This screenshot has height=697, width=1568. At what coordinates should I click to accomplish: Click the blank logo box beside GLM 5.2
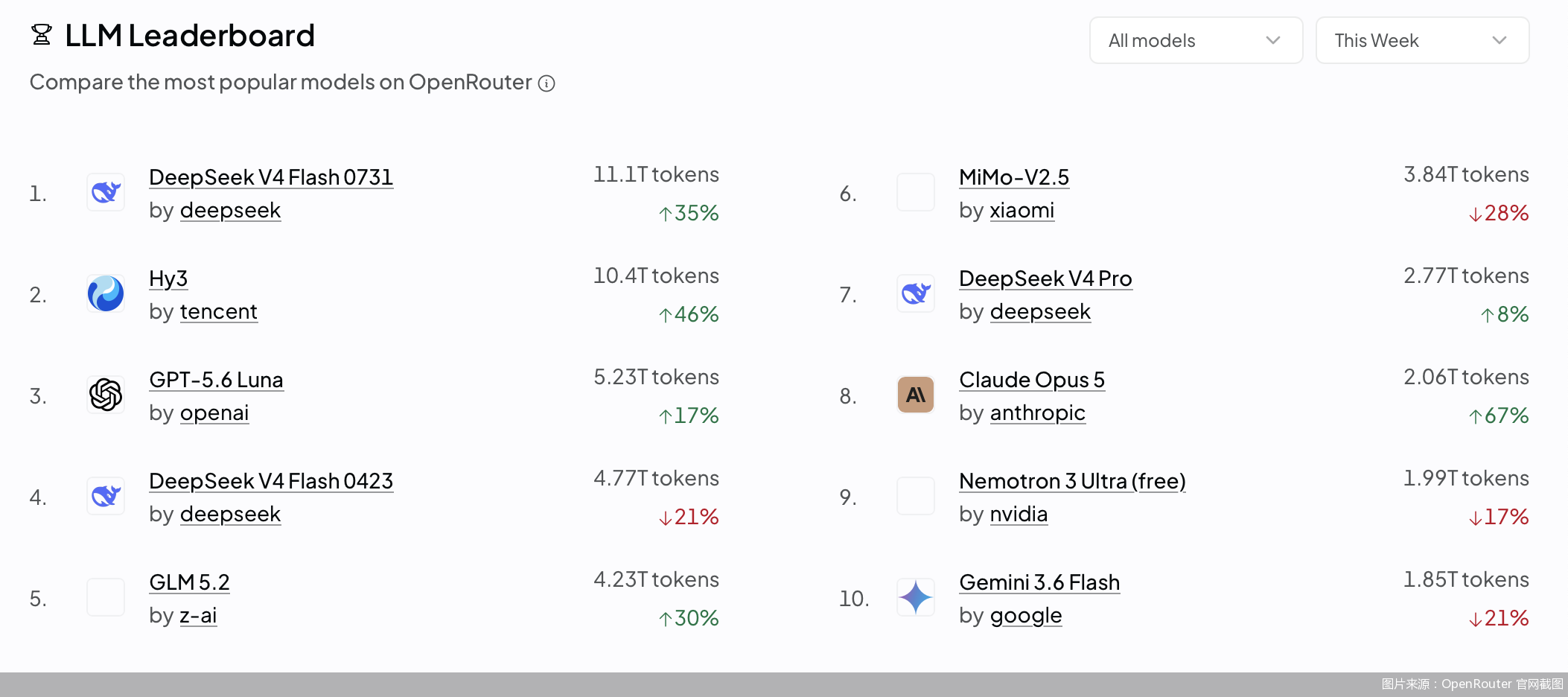[x=106, y=597]
